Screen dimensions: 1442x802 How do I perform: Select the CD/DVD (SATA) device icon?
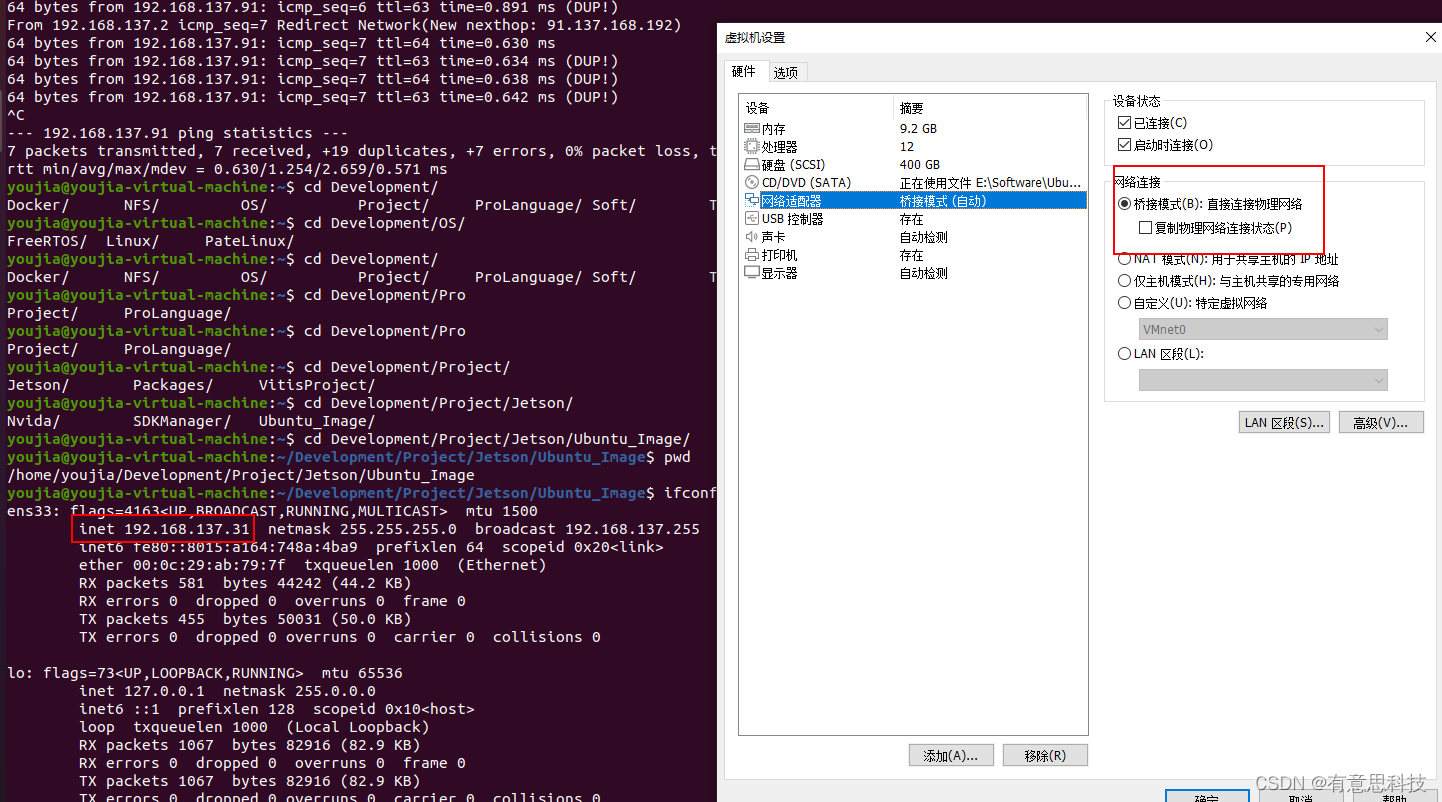752,183
